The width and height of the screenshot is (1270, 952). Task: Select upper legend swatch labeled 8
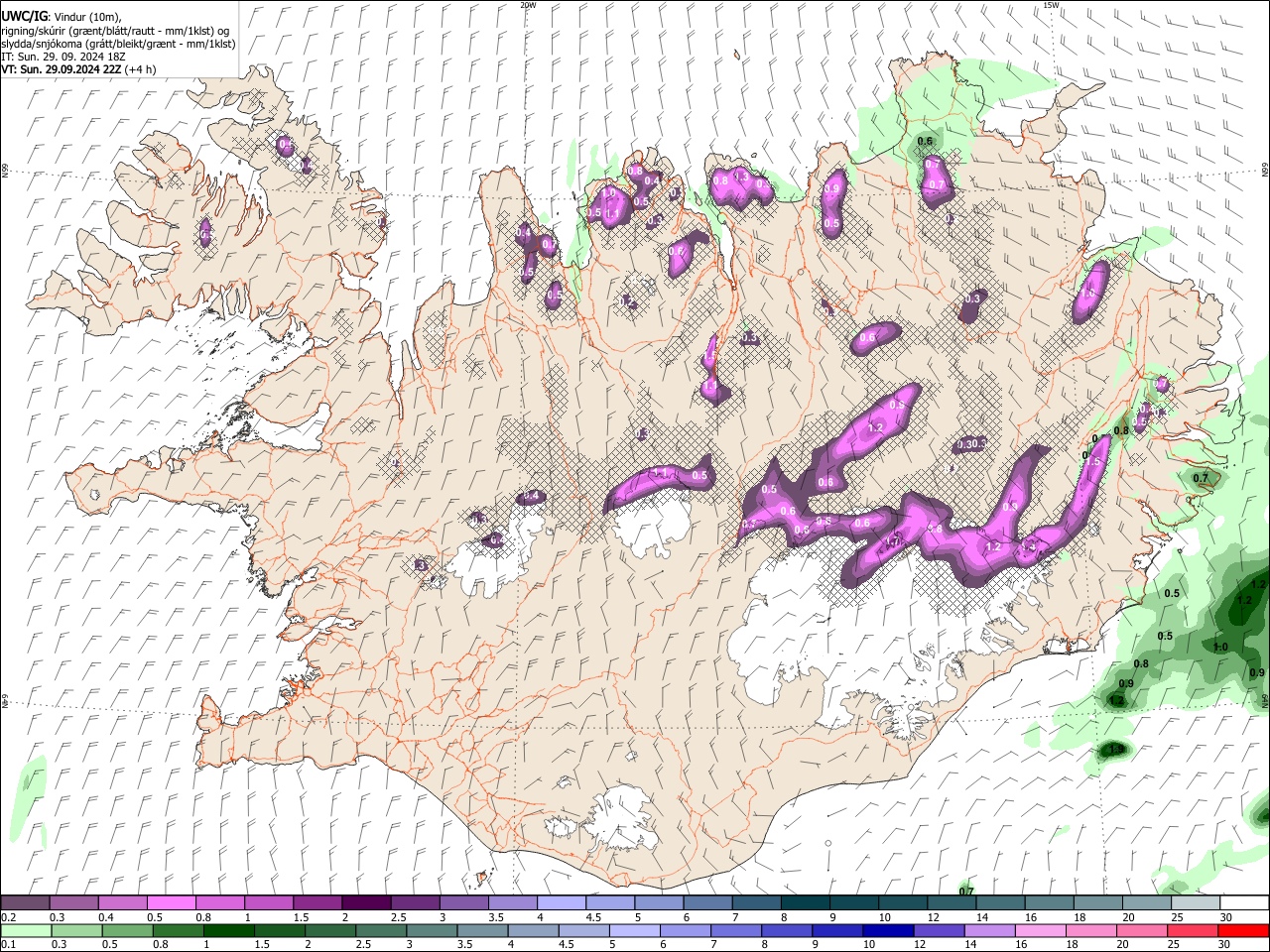(x=806, y=903)
